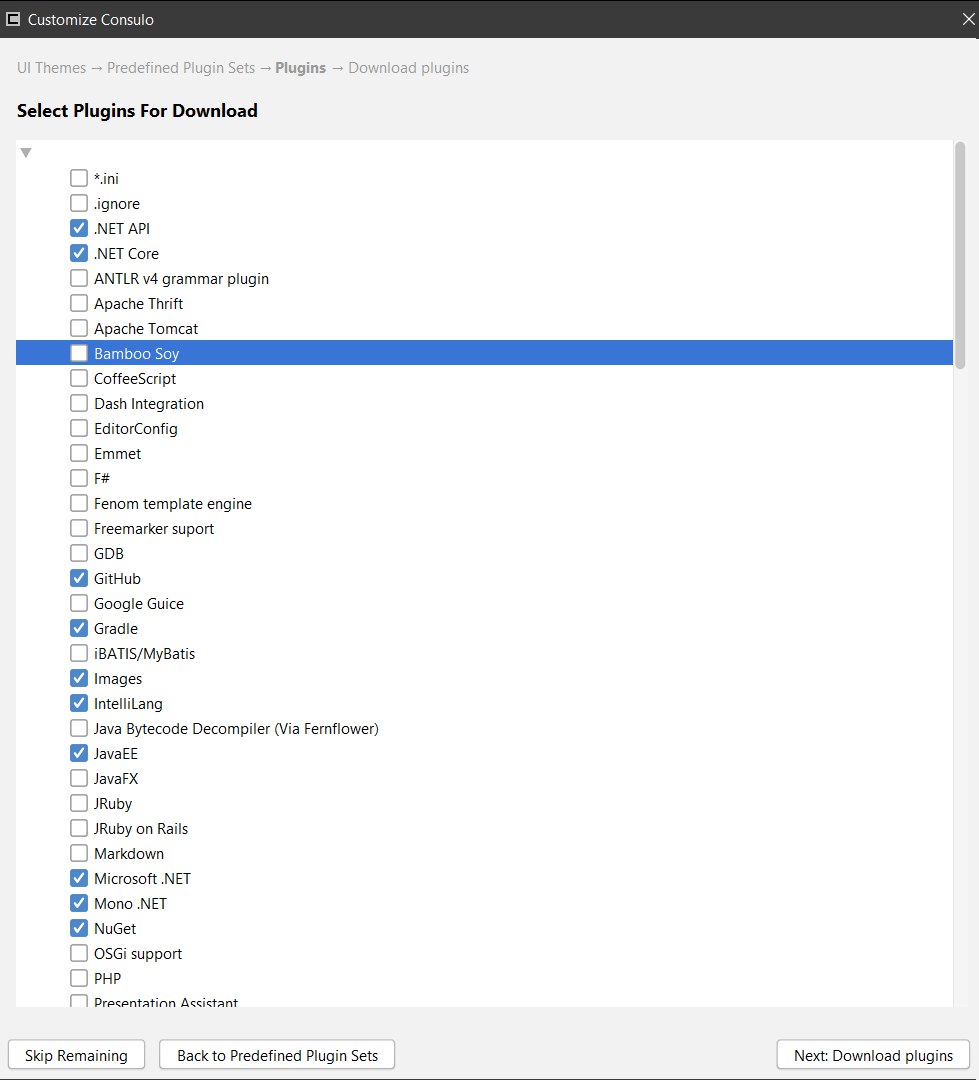The height and width of the screenshot is (1080, 979).
Task: Tick ANTLR v4 grammar plugin checkbox
Action: pyautogui.click(x=79, y=278)
